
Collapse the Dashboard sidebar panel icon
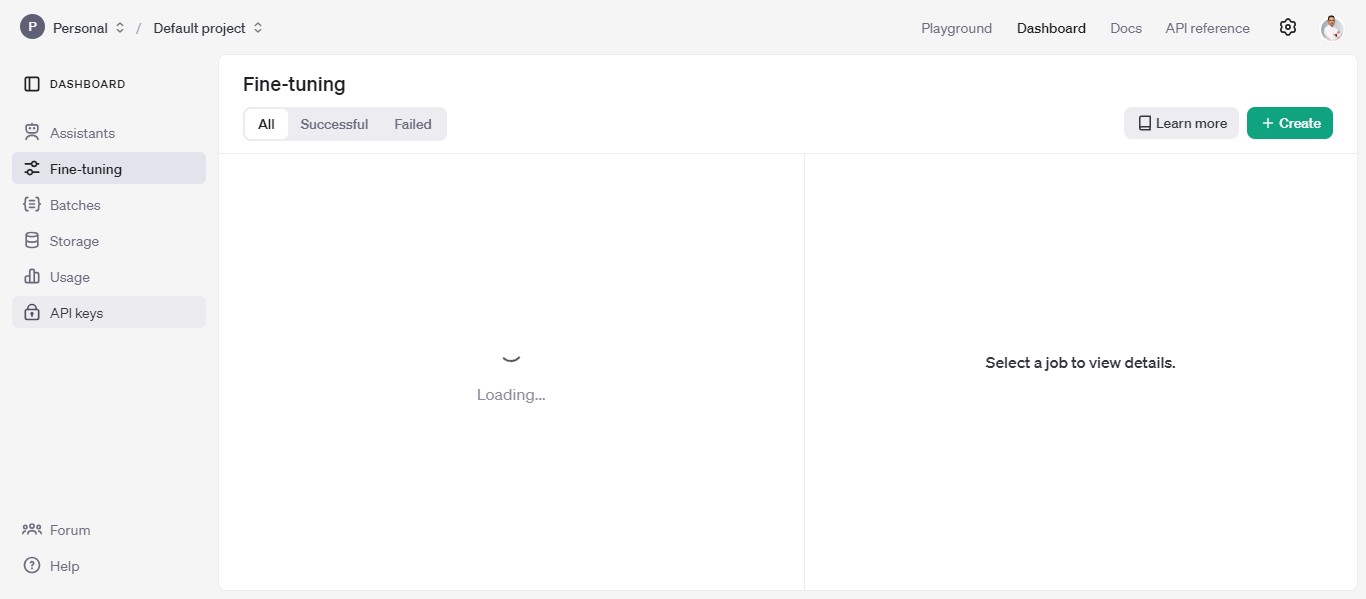tap(32, 84)
